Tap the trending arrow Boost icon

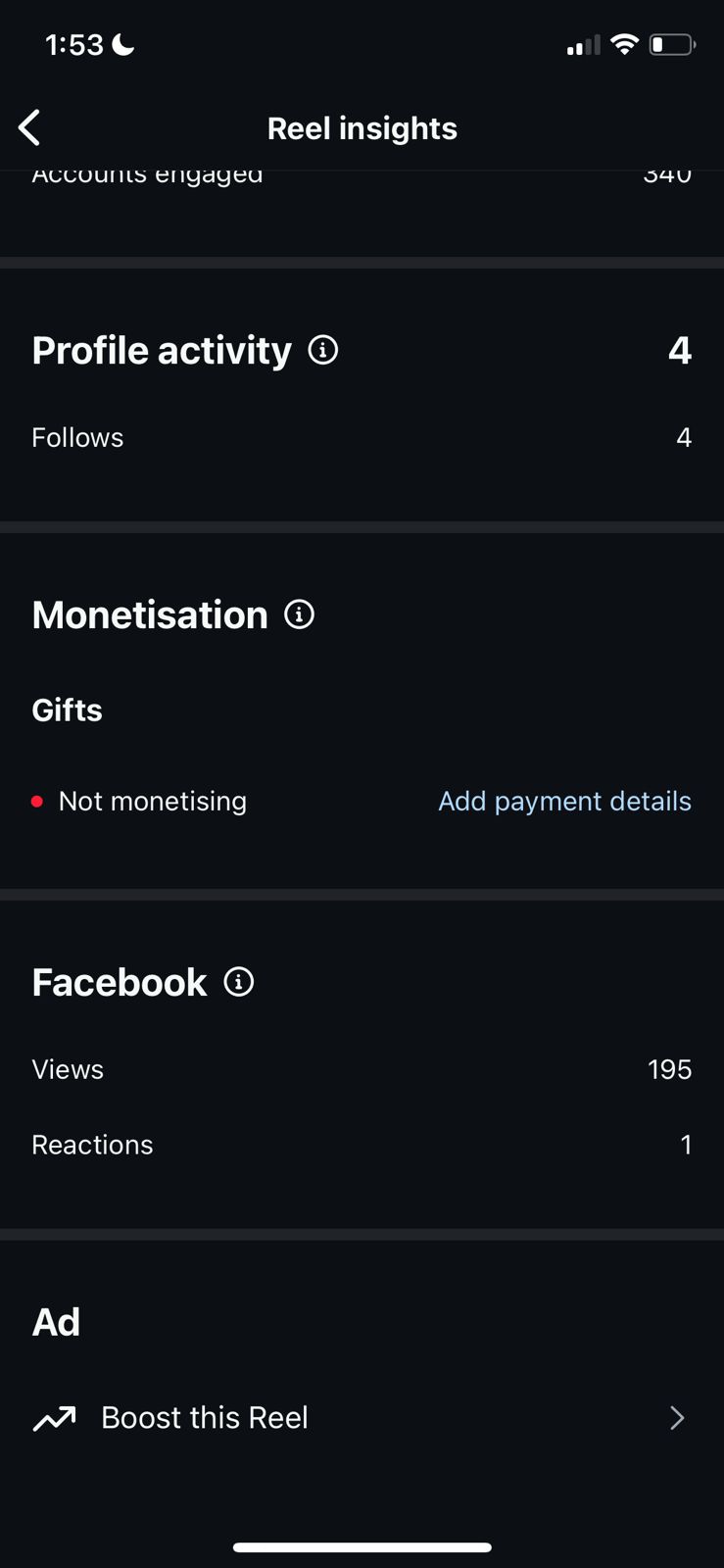55,1418
